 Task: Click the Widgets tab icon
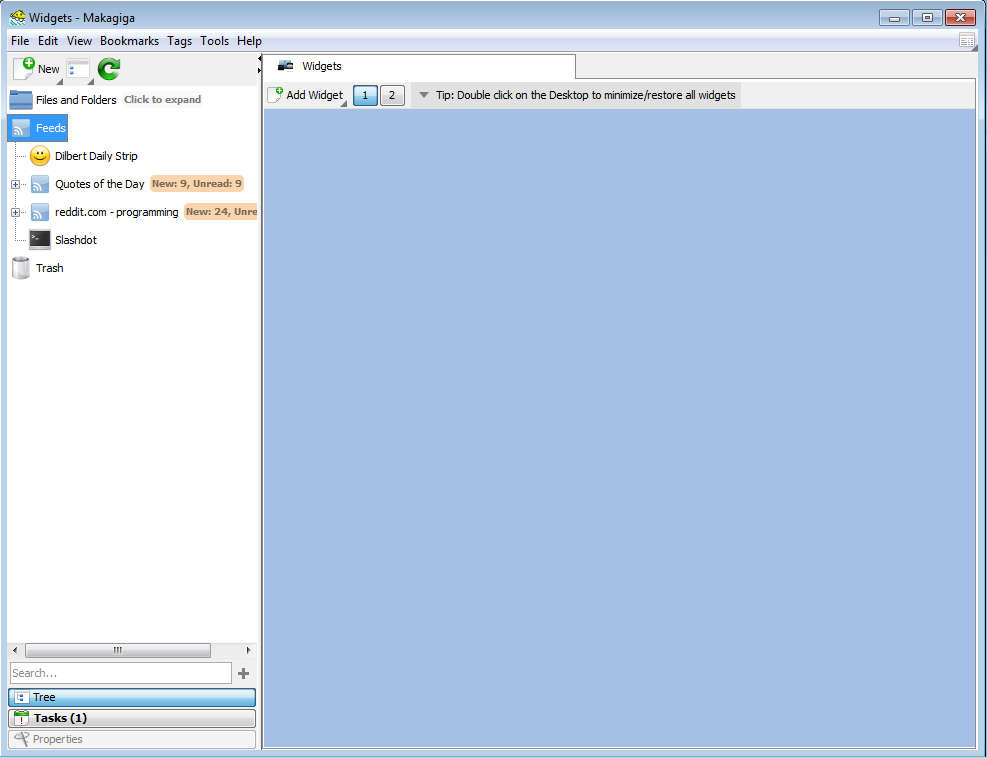coord(286,65)
